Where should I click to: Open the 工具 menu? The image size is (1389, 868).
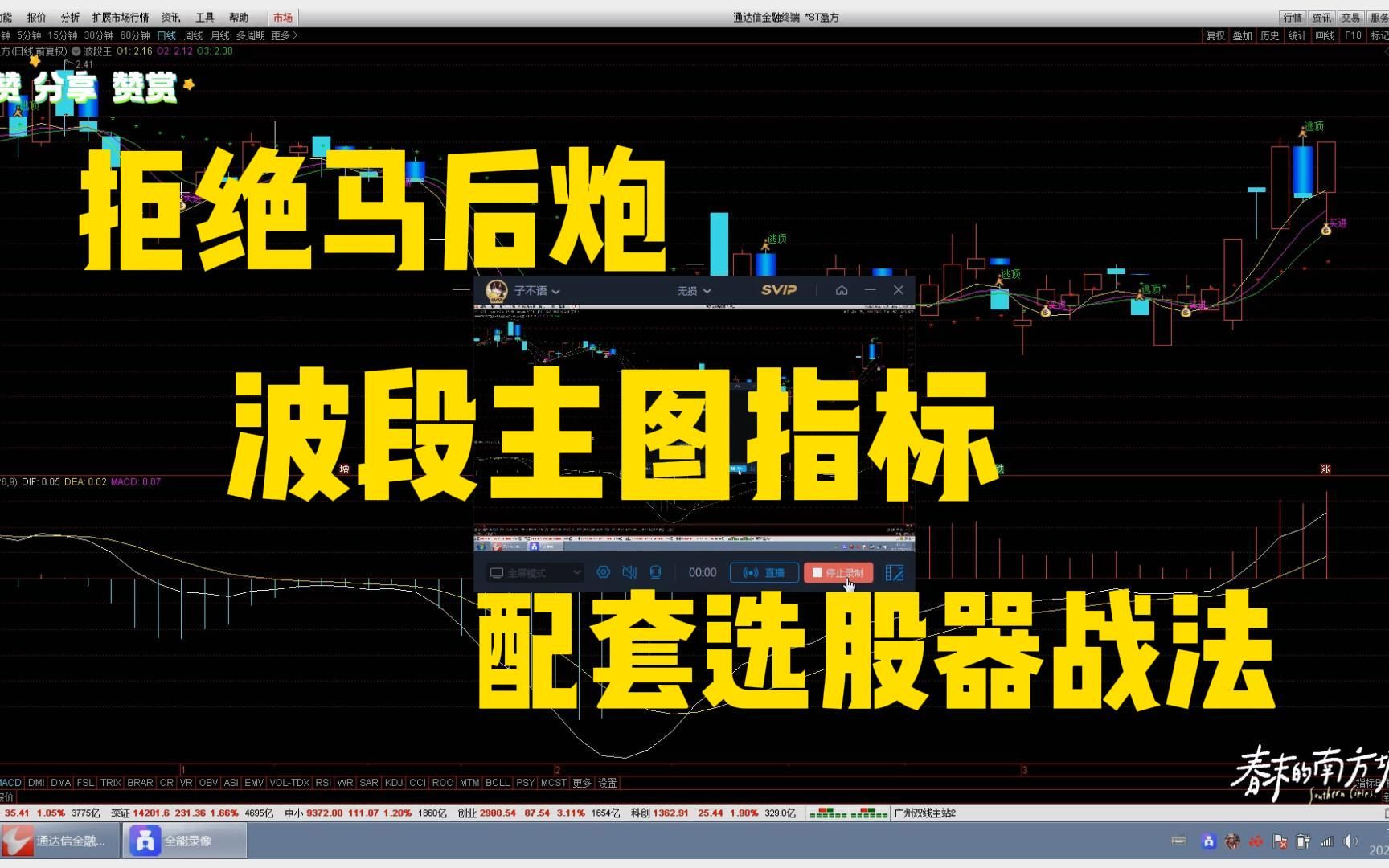point(204,17)
